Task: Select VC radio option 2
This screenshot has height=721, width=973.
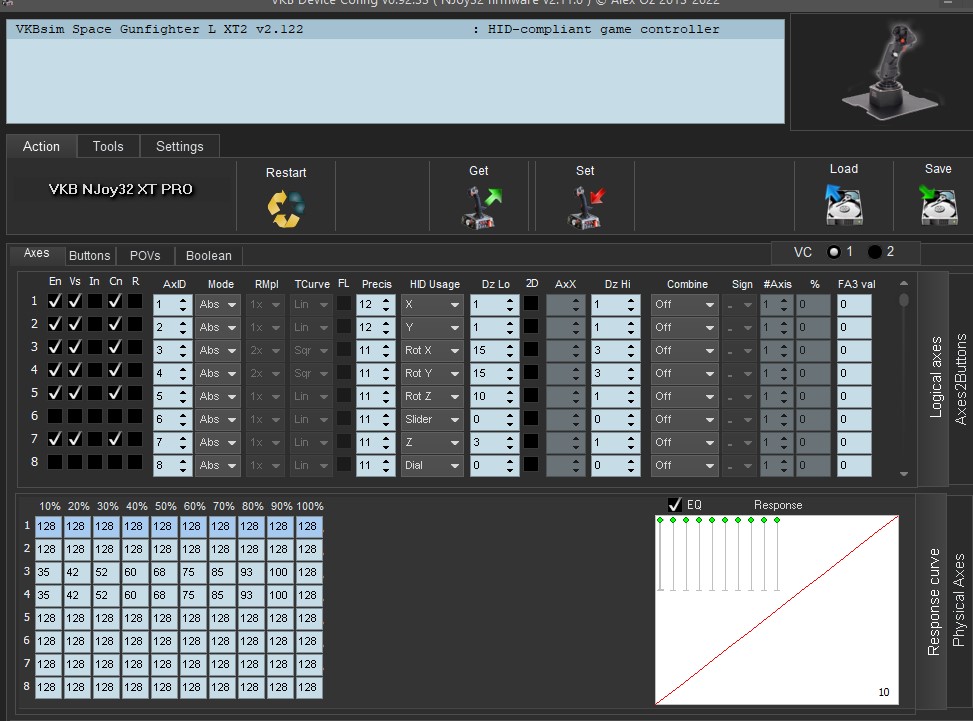Action: (x=874, y=252)
